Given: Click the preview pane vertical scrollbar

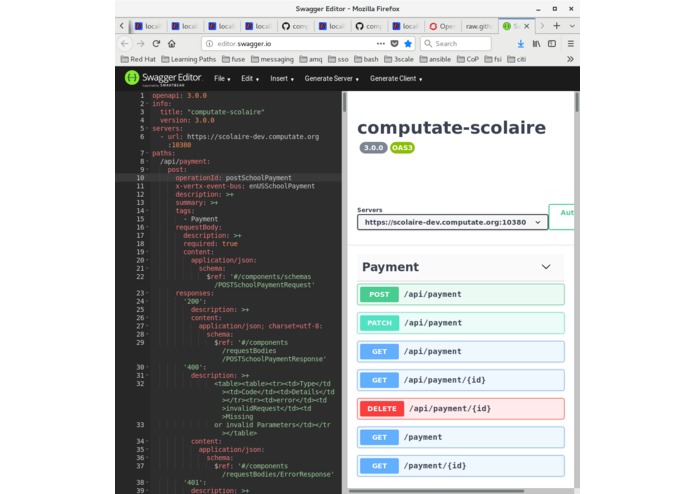Looking at the screenshot, I should 577,102.
